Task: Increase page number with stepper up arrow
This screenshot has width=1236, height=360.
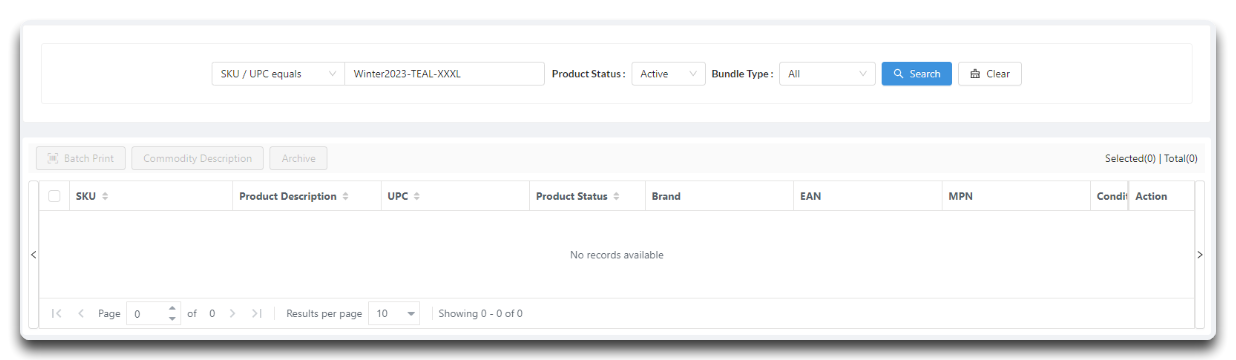Action: pyautogui.click(x=172, y=309)
